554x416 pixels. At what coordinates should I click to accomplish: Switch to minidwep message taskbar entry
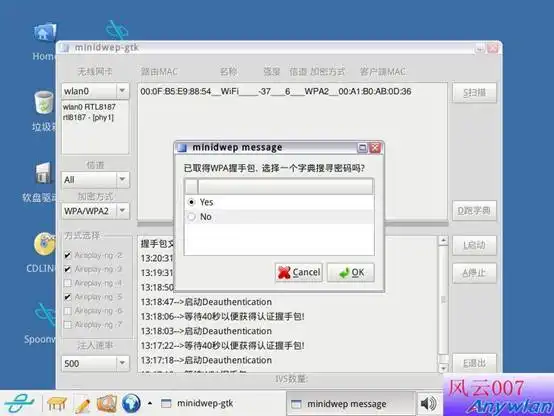[350, 404]
